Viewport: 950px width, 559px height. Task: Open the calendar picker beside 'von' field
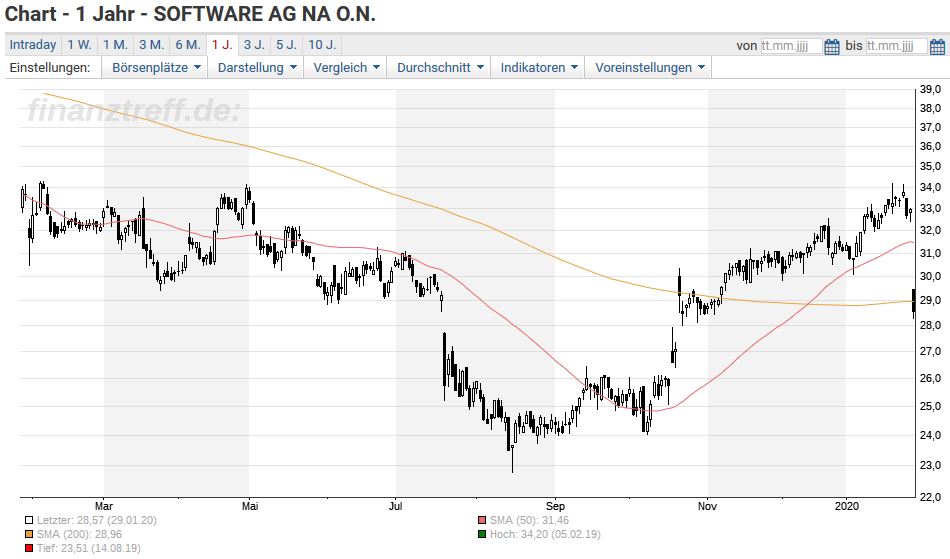(832, 46)
